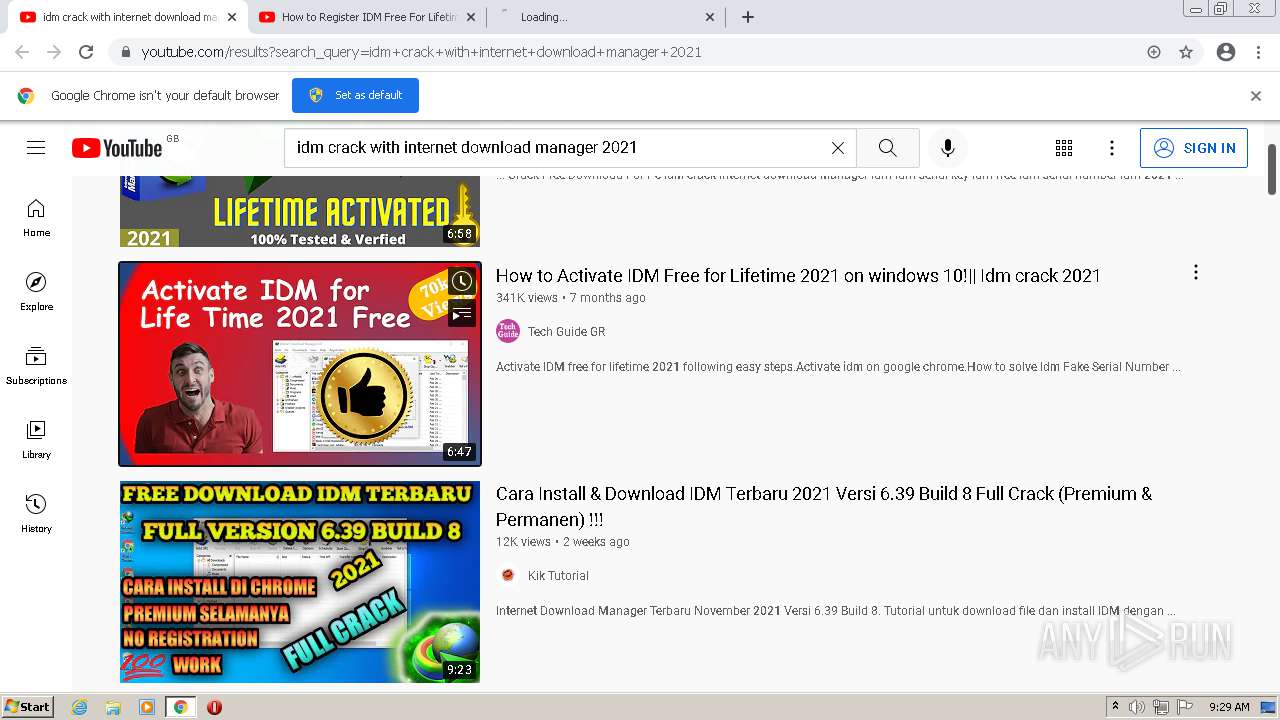Click the taskbar clock 9:29 AM

click(x=1229, y=707)
